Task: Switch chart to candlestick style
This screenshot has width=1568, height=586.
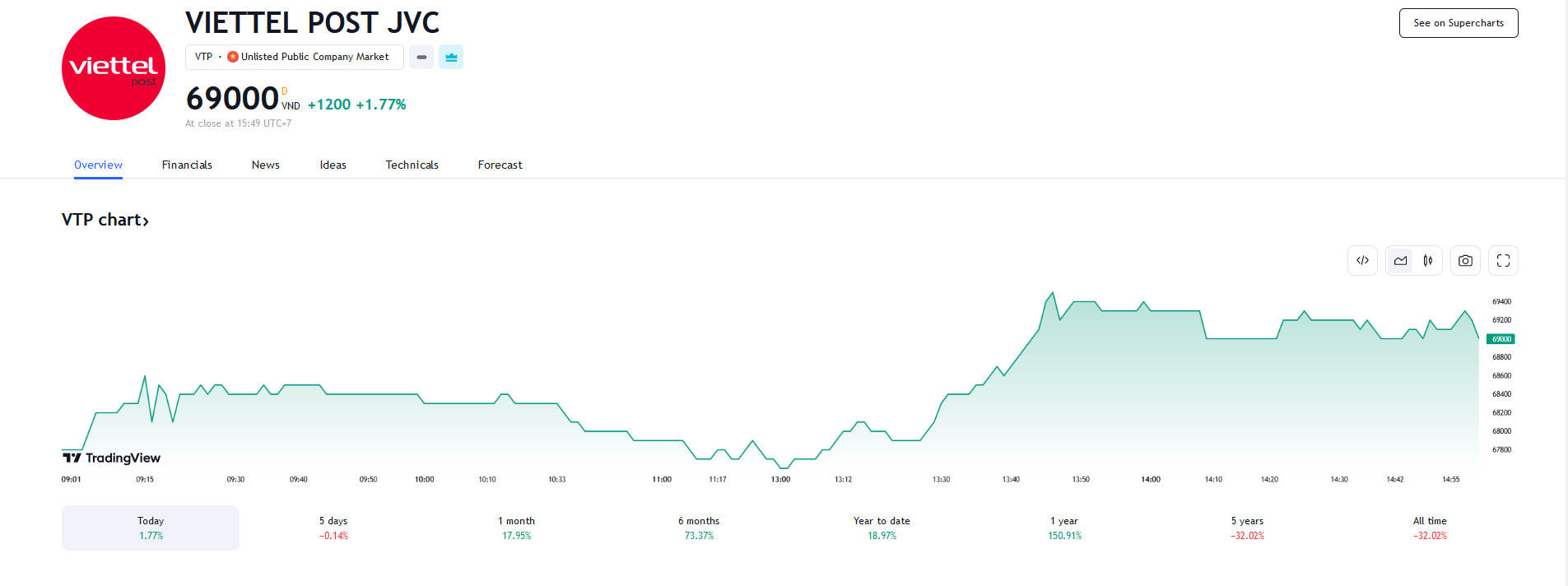Action: pos(1428,261)
